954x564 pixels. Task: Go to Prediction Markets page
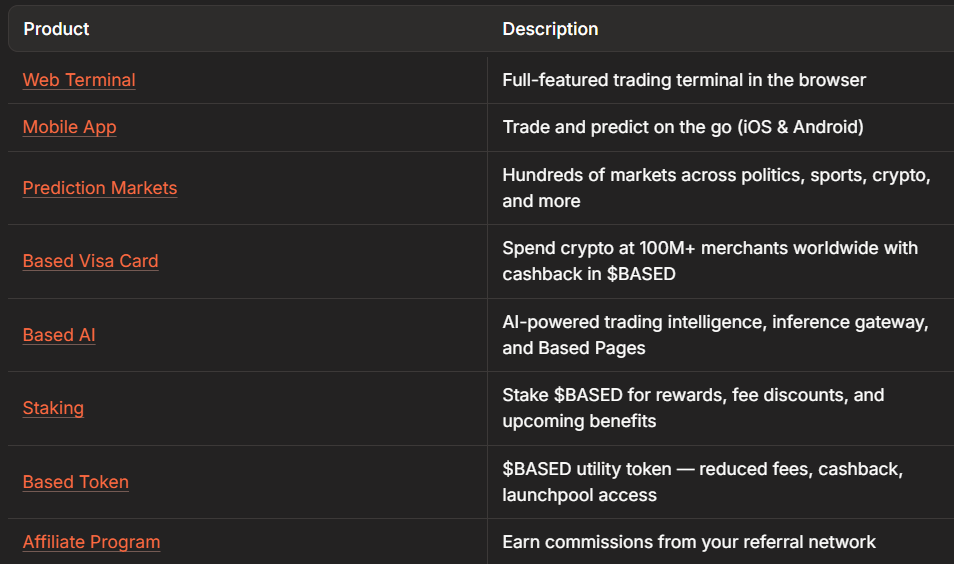click(100, 188)
